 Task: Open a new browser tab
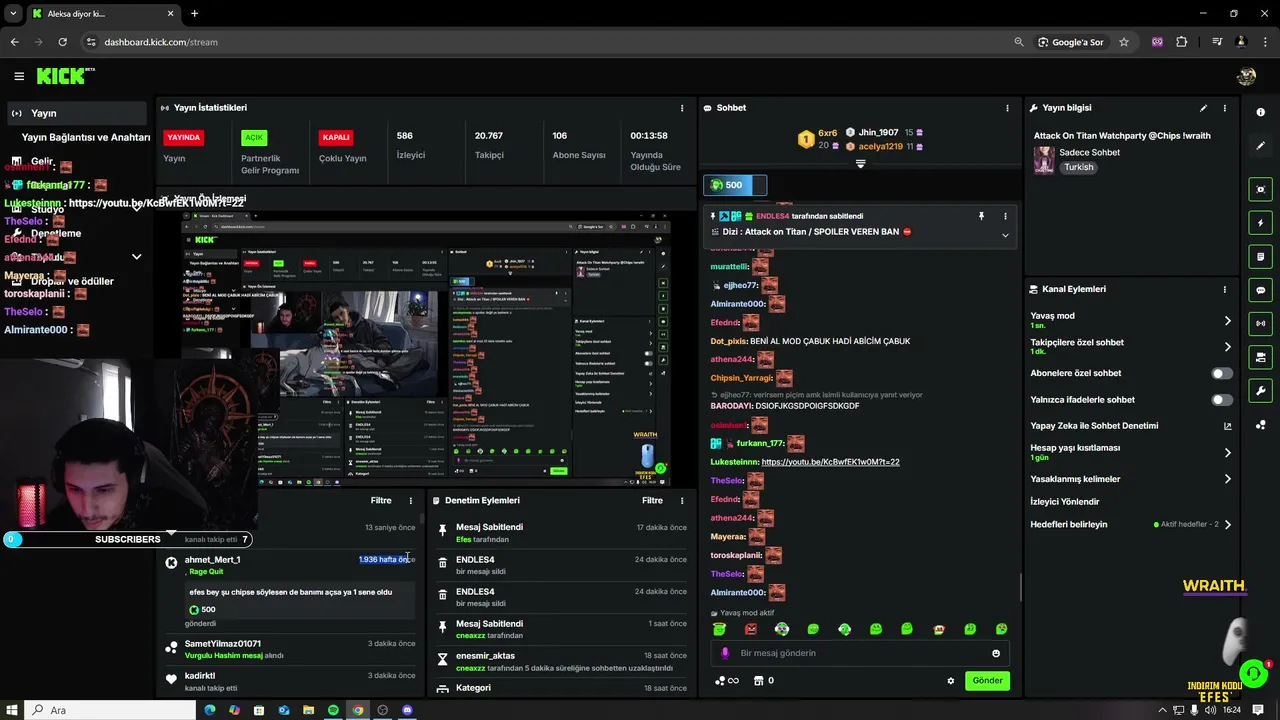click(194, 14)
